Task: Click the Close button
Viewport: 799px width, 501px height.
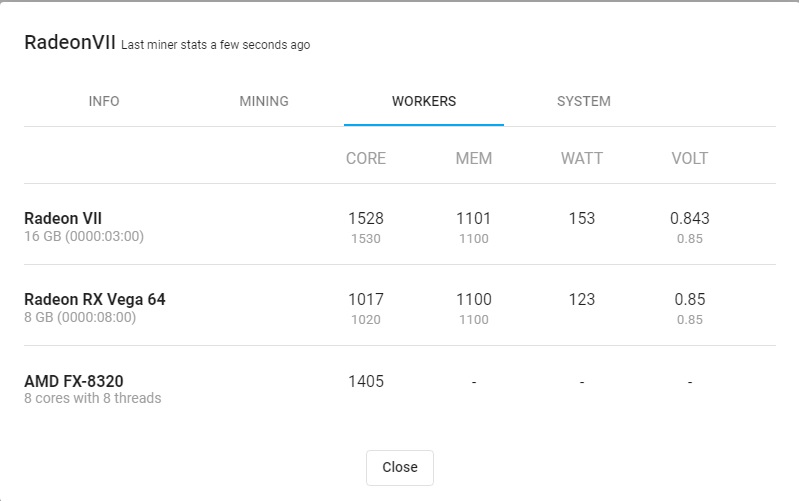Action: pos(400,467)
